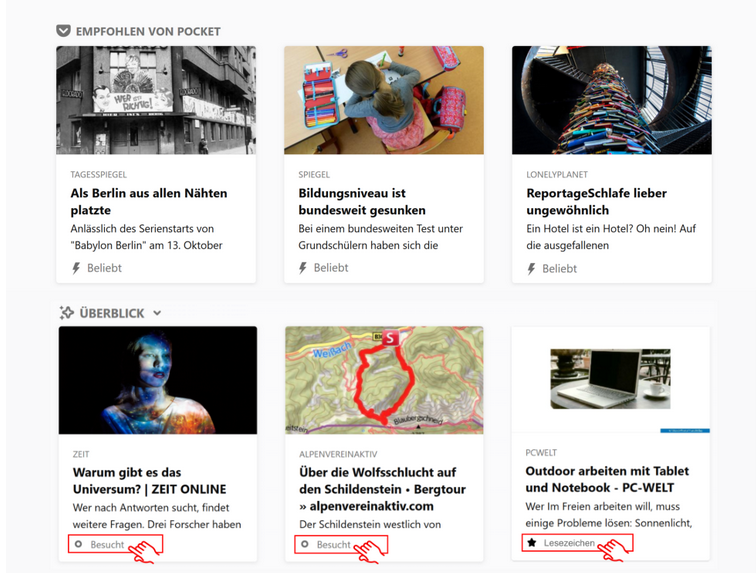Open article Bildungsniveau ist bundesweit gesunken

point(362,202)
